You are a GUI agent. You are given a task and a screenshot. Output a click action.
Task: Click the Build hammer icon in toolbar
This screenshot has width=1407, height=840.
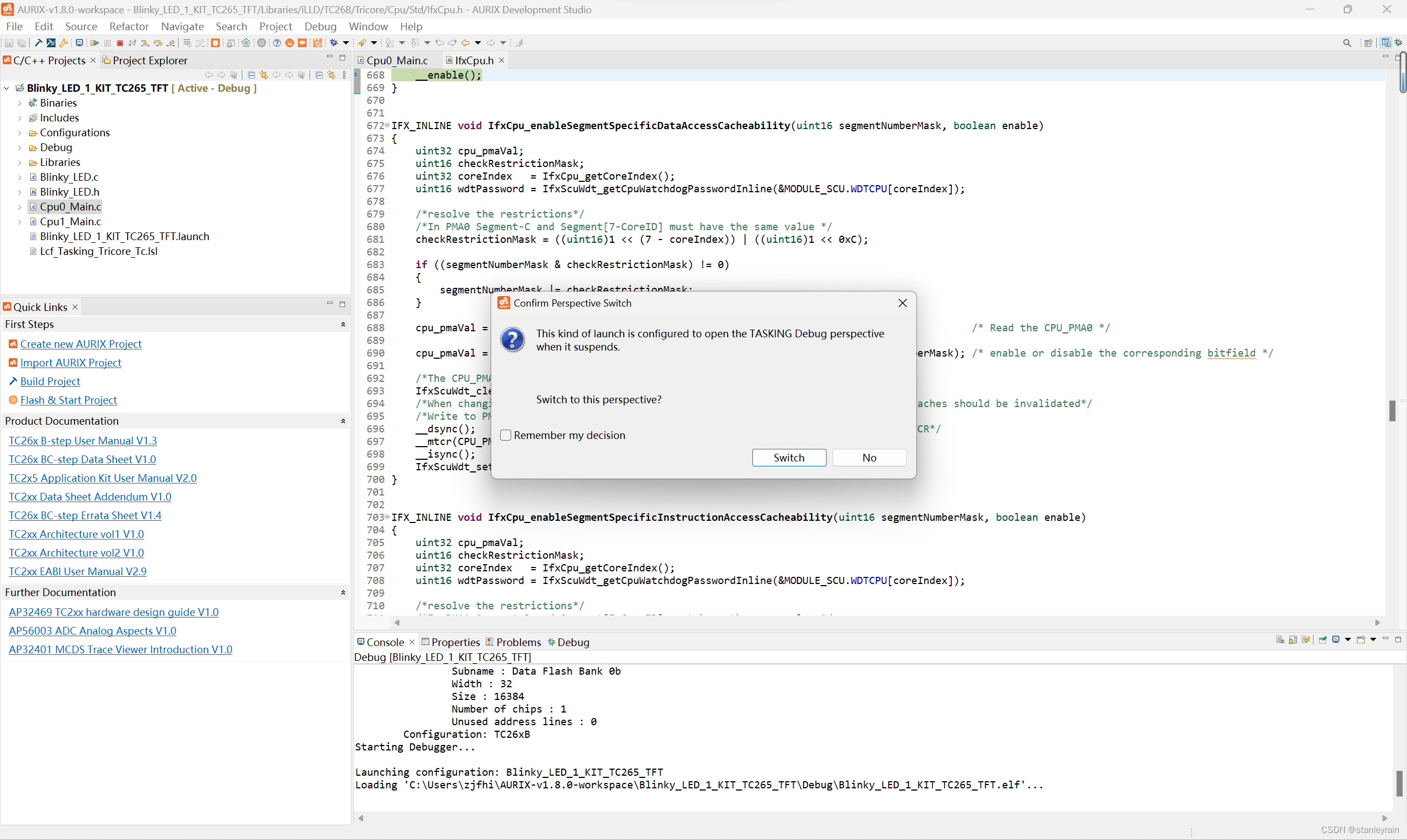[38, 43]
